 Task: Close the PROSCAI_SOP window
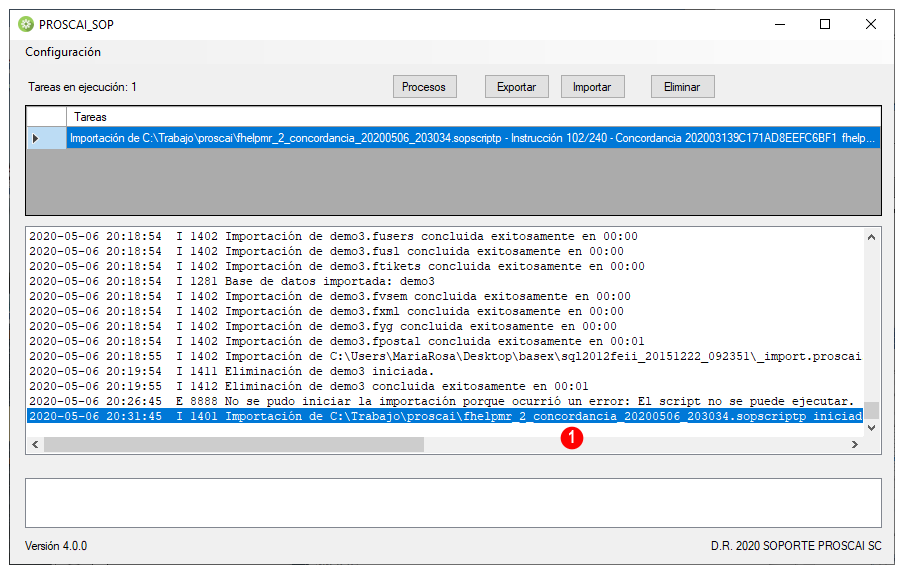[x=871, y=24]
